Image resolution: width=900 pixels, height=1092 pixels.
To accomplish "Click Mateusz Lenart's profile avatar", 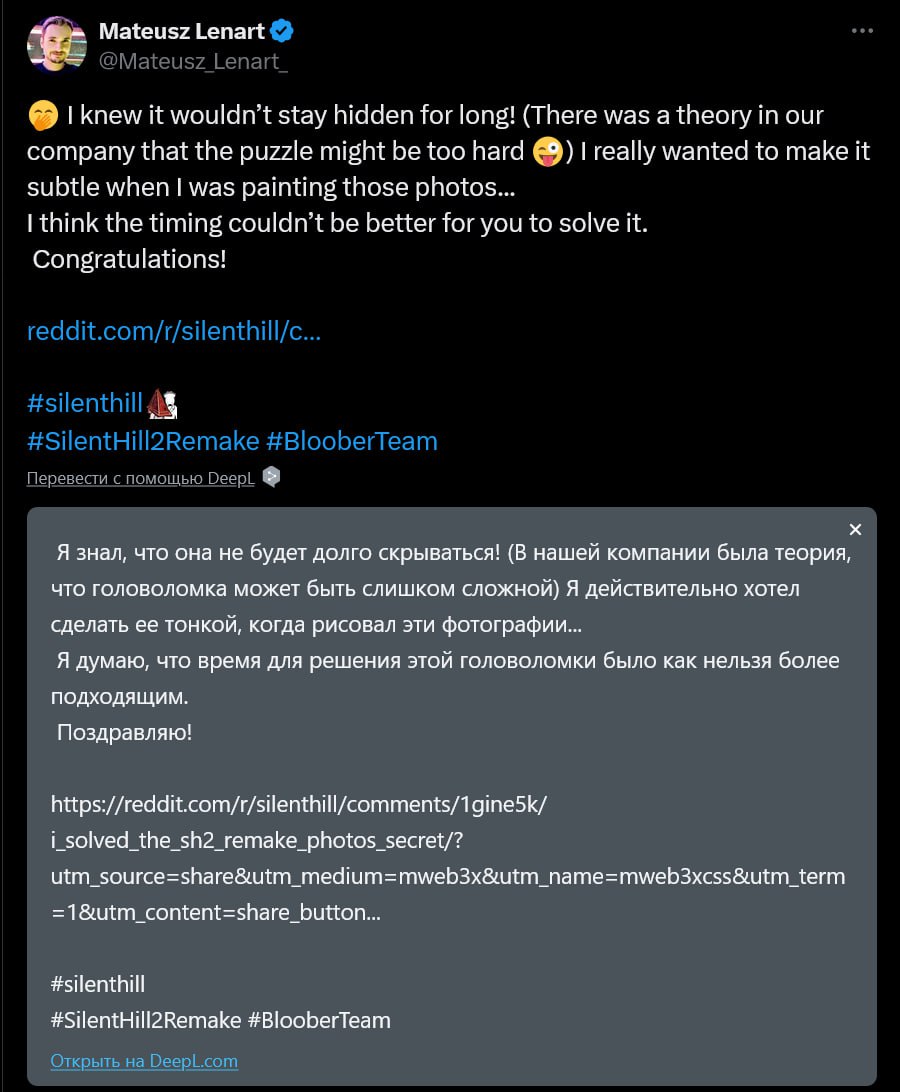I will tap(57, 44).
